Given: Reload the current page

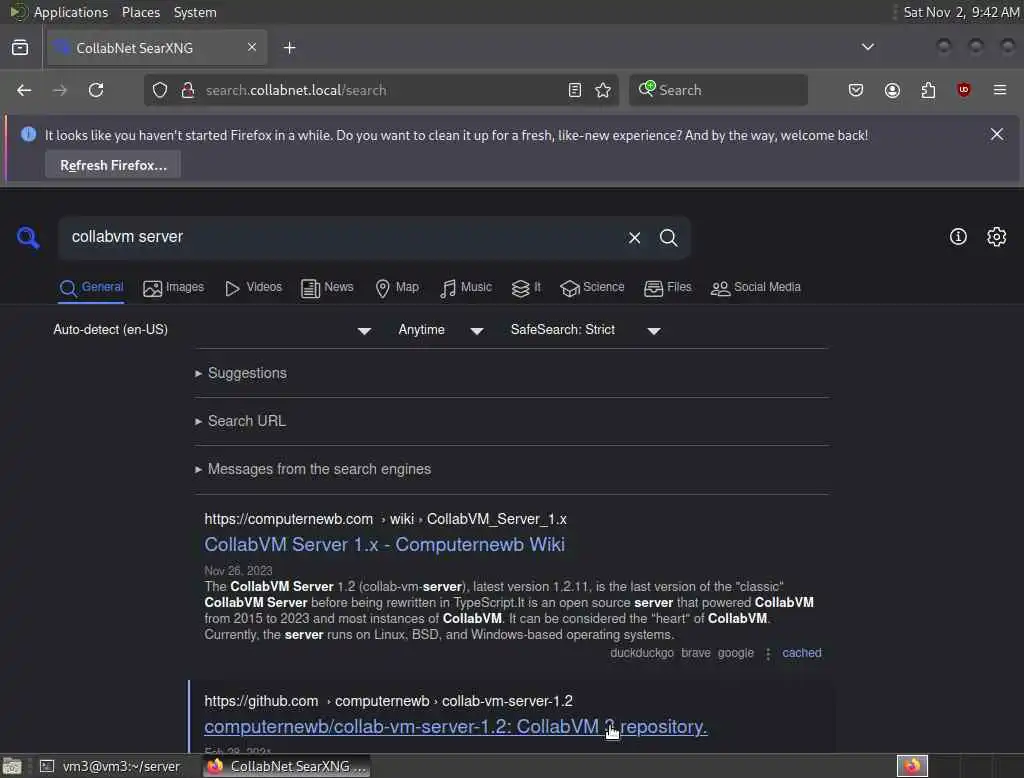Looking at the screenshot, I should point(96,90).
